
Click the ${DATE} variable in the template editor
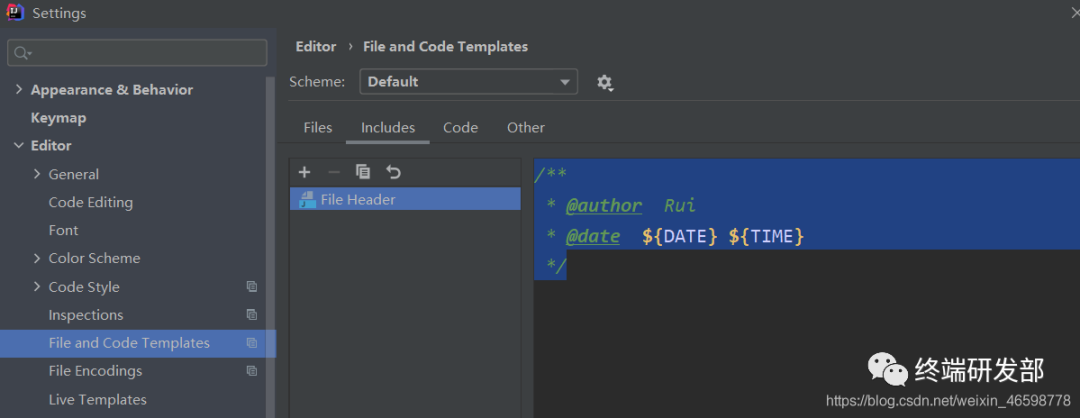tap(681, 237)
